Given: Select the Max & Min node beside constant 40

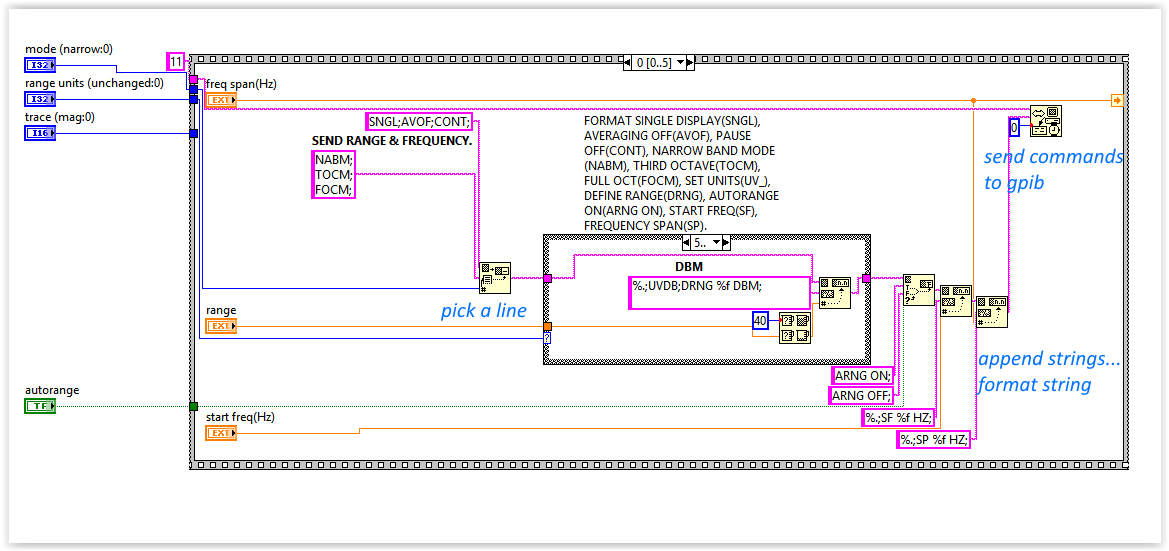Looking at the screenshot, I should (795, 328).
